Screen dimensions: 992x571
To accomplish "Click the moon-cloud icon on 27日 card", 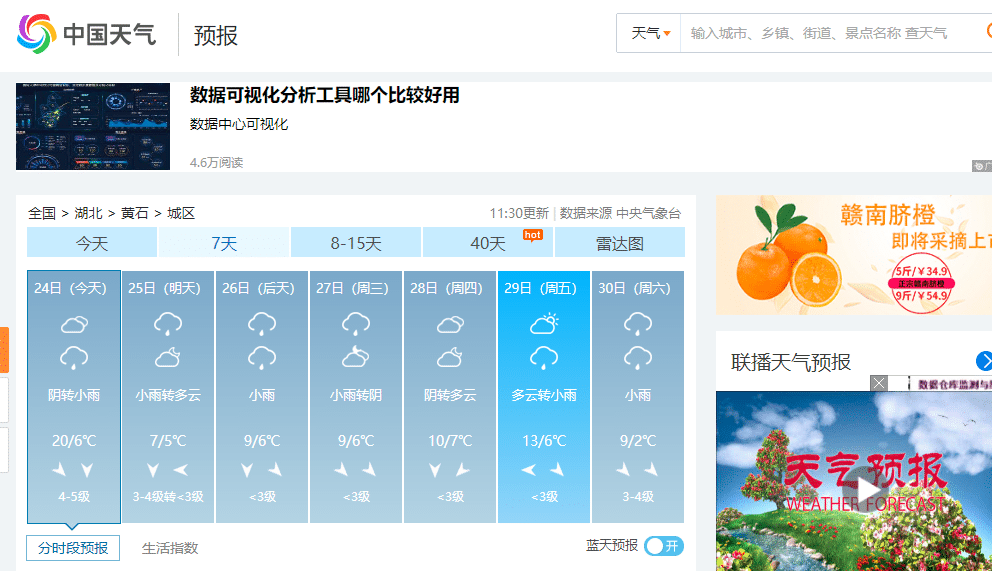I will (x=355, y=357).
